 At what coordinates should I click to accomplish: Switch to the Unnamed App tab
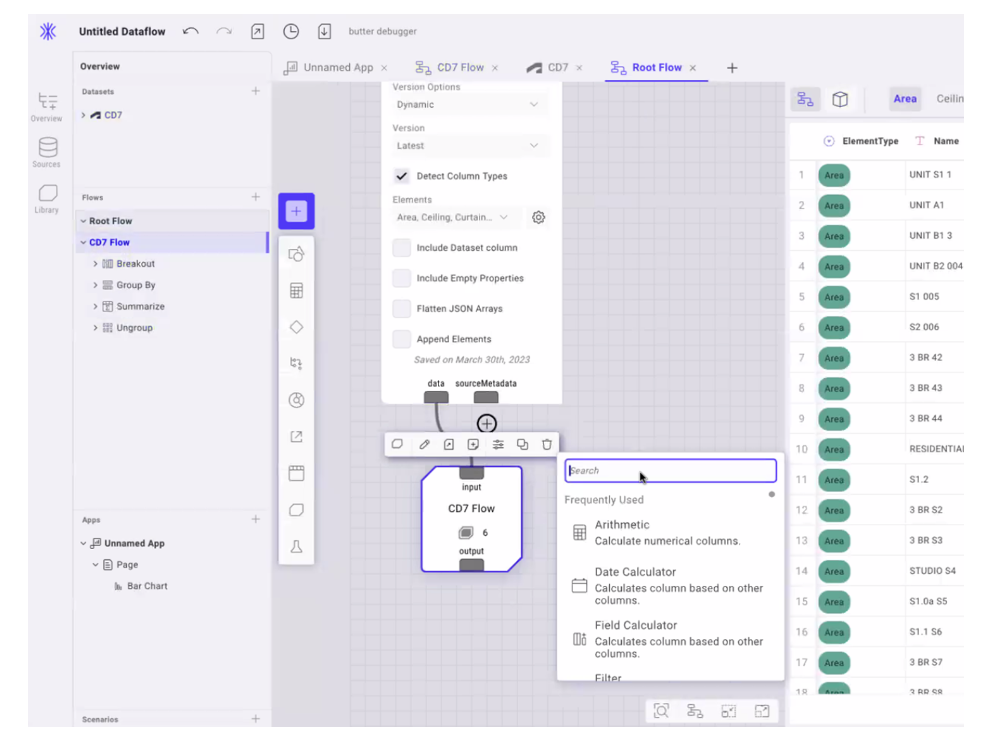click(337, 67)
